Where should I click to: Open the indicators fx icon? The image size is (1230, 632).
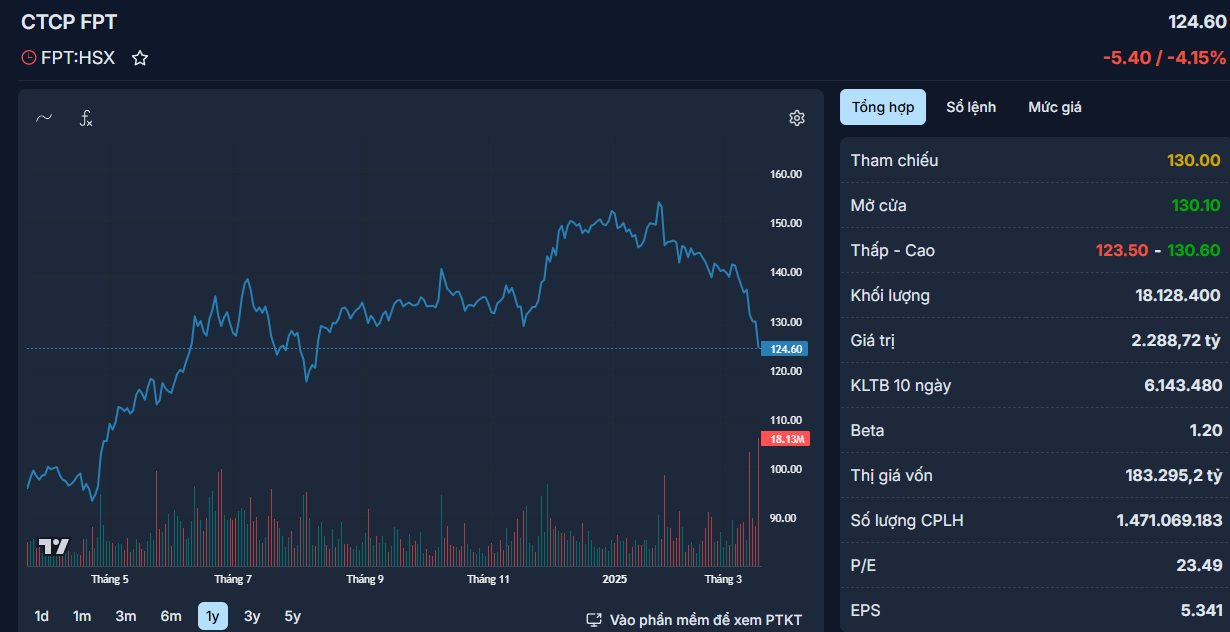coord(87,118)
